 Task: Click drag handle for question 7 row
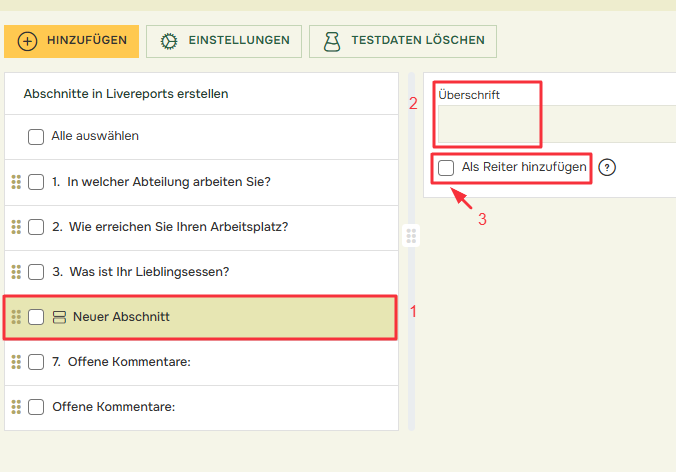click(16, 362)
